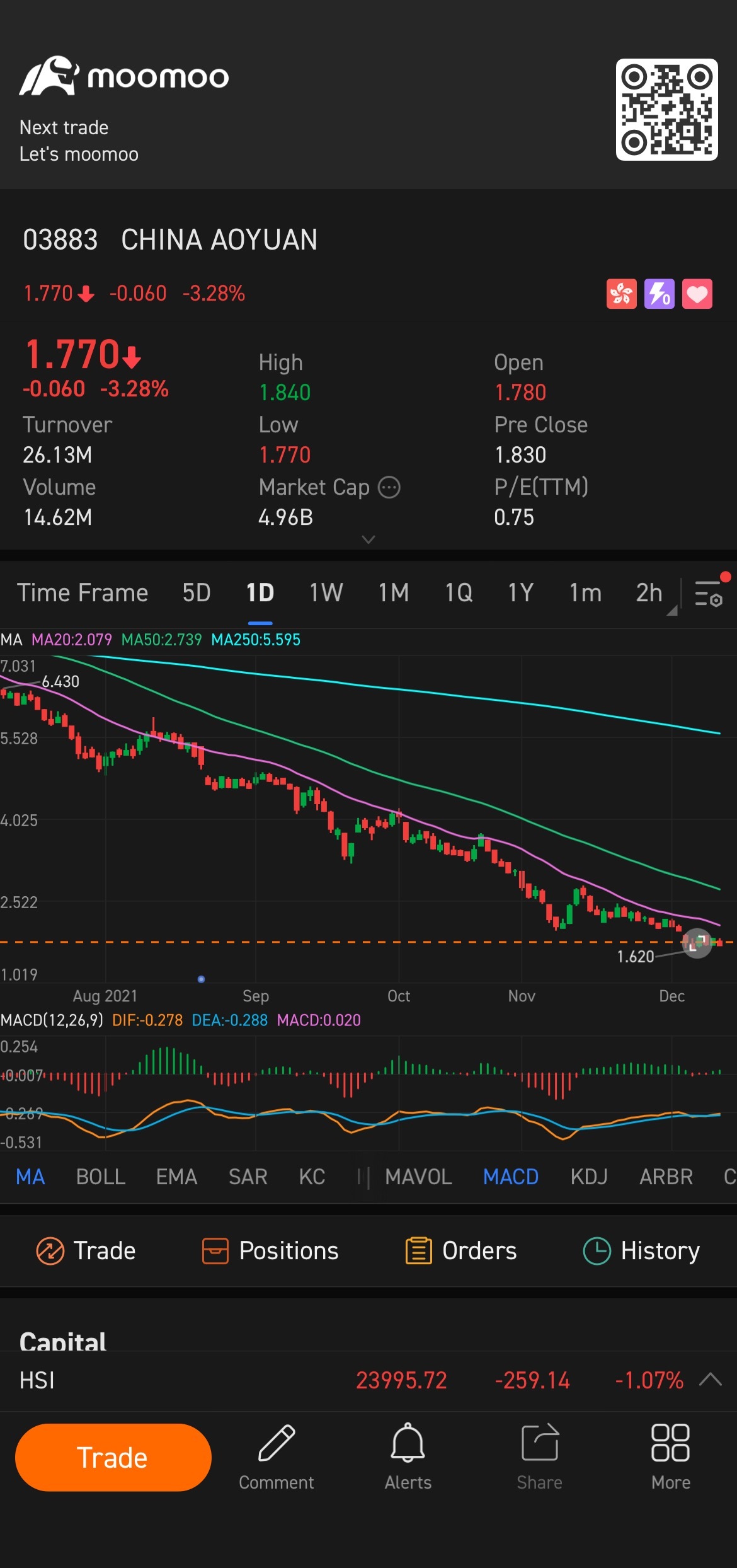737x1568 pixels.
Task: Open Orders shortcut
Action: (x=460, y=1250)
